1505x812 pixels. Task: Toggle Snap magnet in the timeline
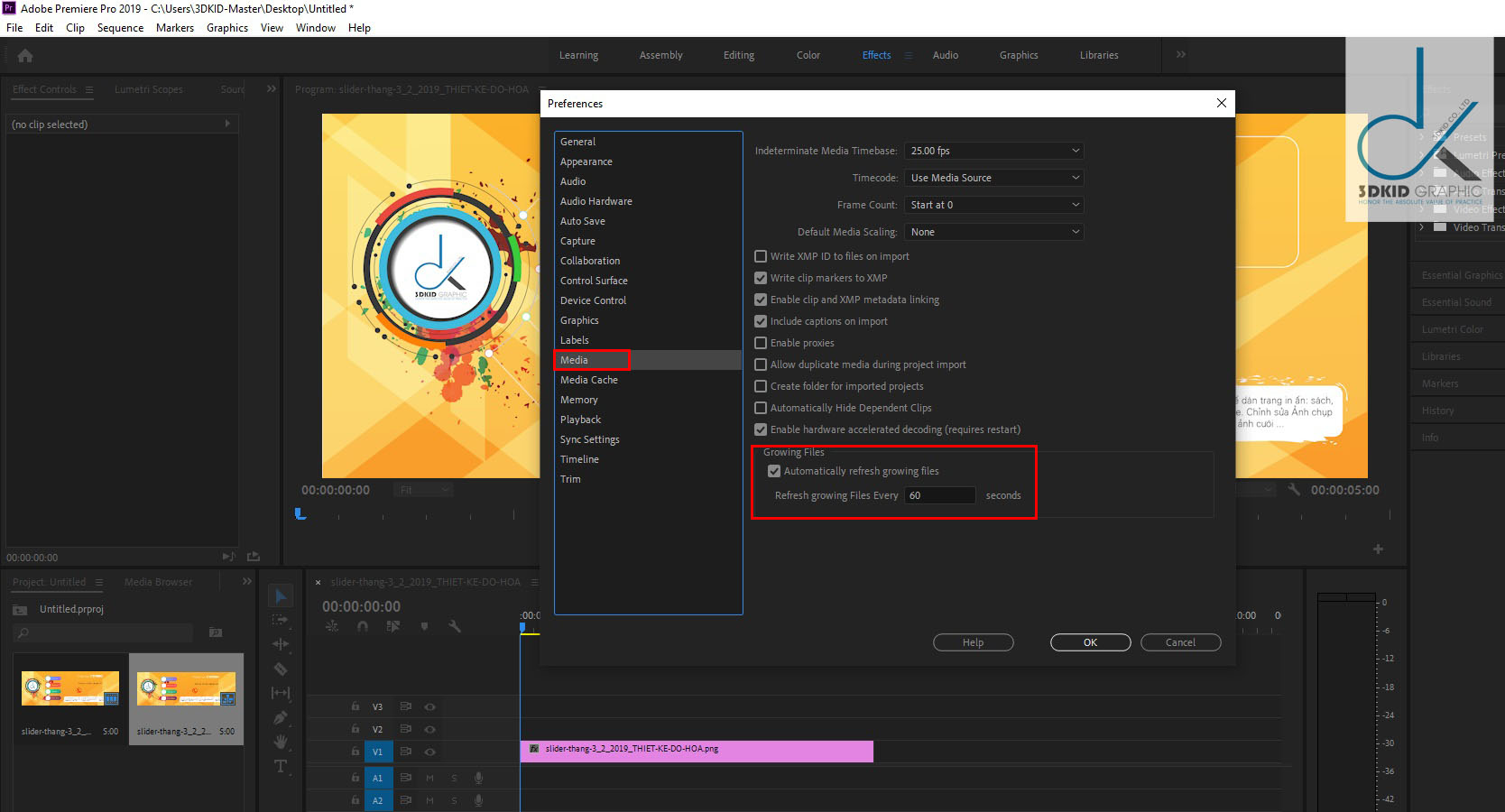(x=363, y=625)
